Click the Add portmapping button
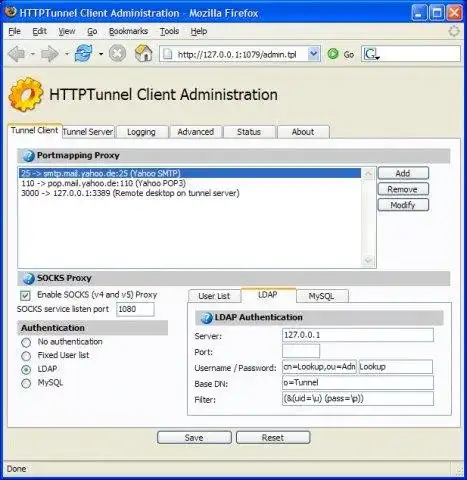 403,173
